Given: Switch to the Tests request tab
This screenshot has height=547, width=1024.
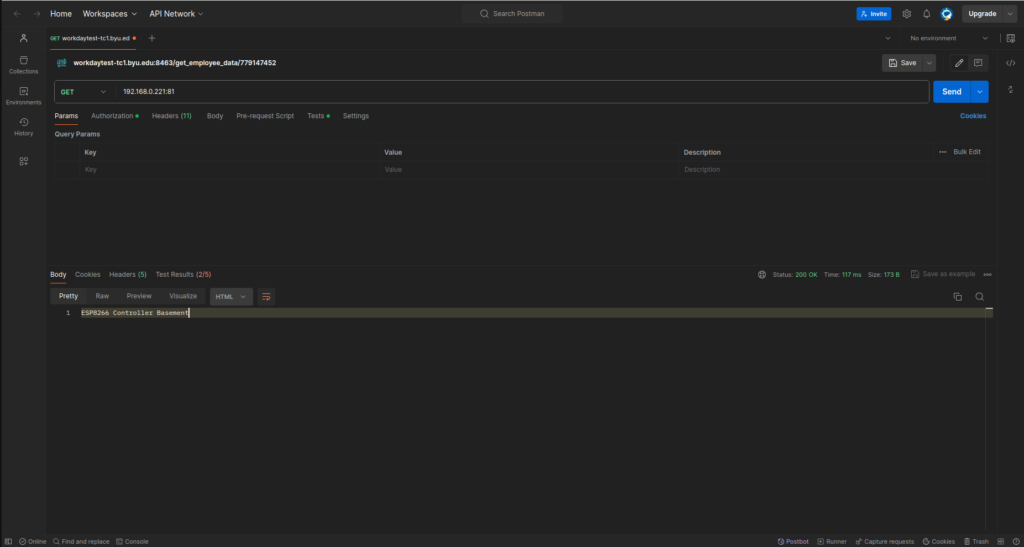Looking at the screenshot, I should (x=319, y=116).
